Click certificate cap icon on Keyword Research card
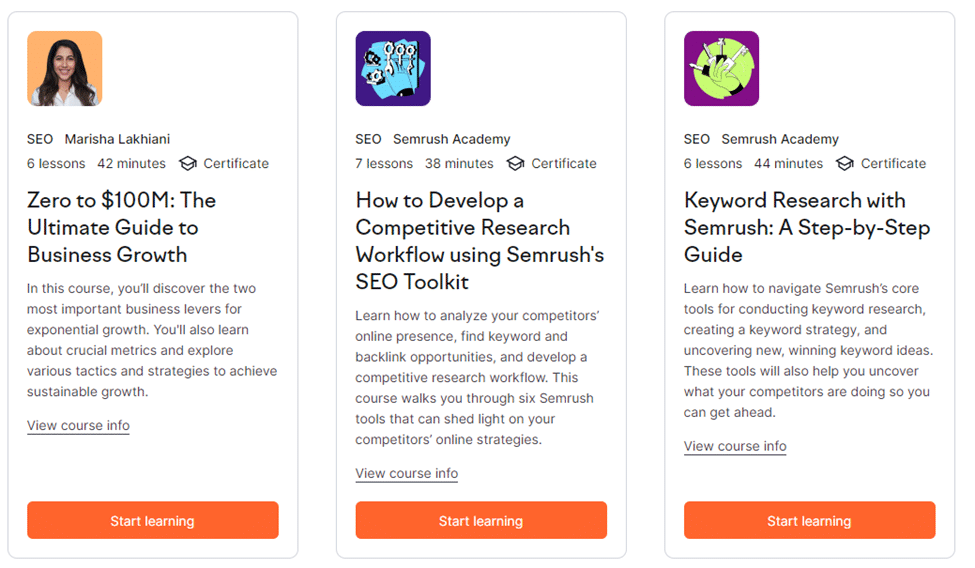This screenshot has width=975, height=568. pyautogui.click(x=844, y=164)
